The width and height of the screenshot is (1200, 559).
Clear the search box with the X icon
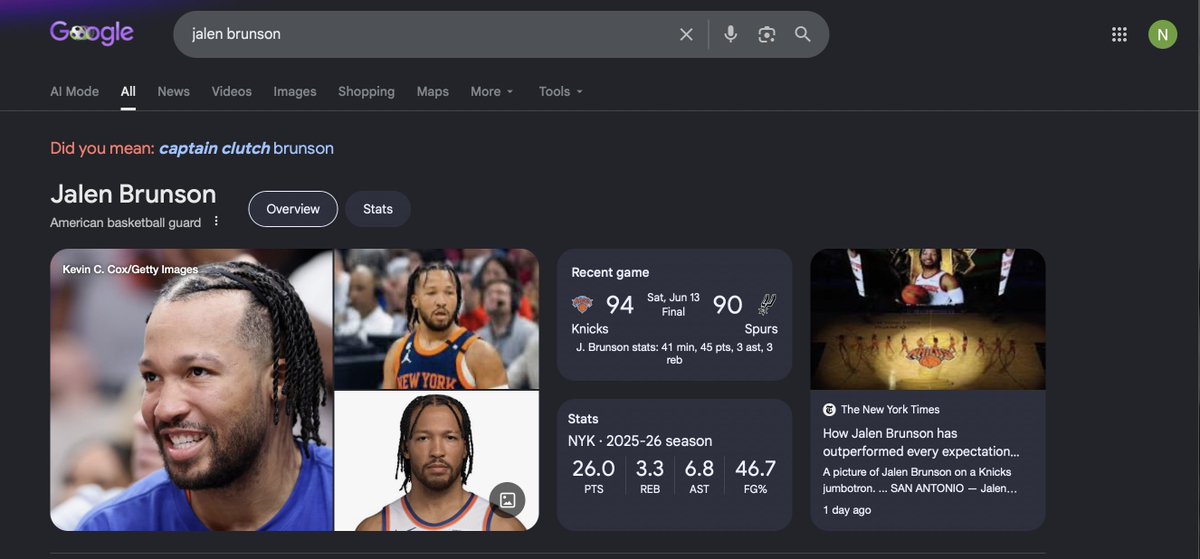pos(686,34)
